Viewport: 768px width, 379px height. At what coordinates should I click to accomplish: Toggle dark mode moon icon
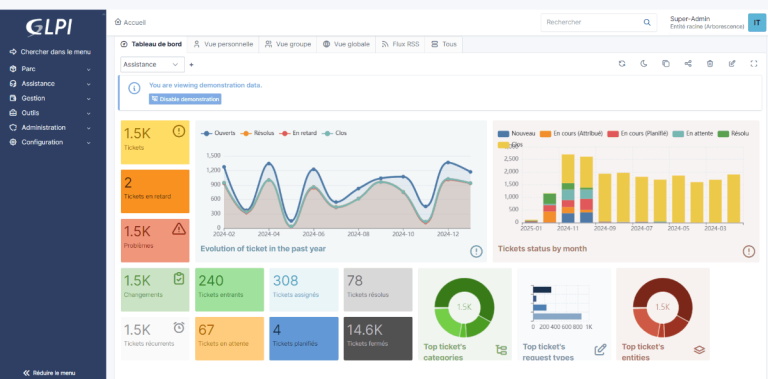pyautogui.click(x=644, y=64)
